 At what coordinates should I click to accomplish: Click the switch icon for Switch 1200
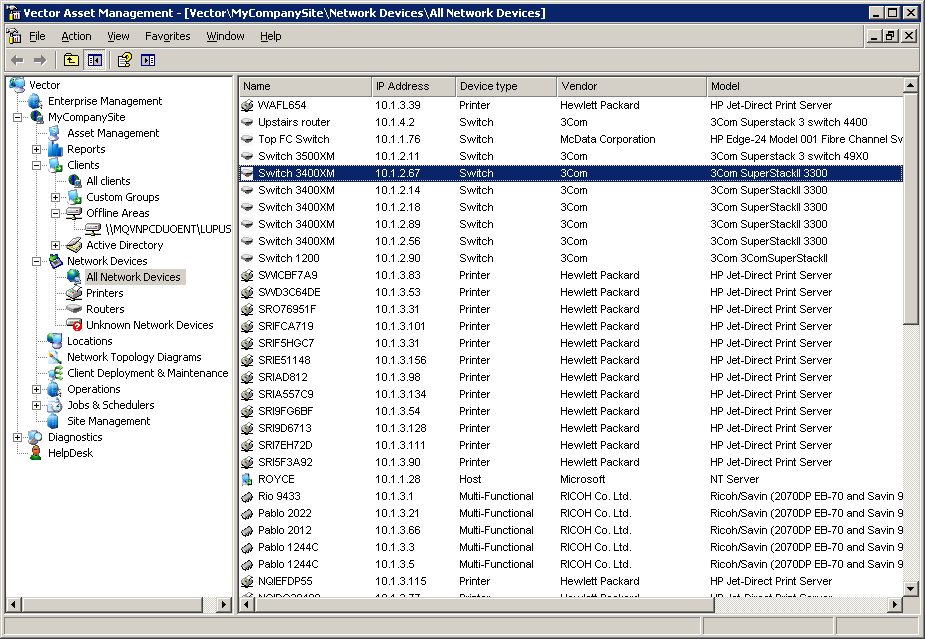pos(247,258)
